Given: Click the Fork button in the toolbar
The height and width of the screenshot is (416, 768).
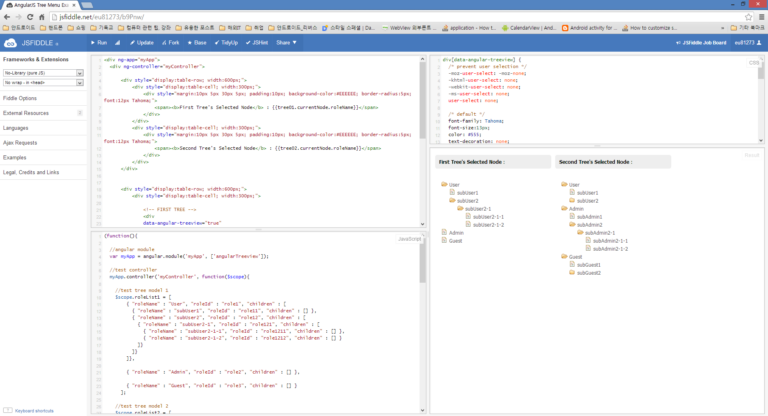Looking at the screenshot, I should pyautogui.click(x=170, y=43).
